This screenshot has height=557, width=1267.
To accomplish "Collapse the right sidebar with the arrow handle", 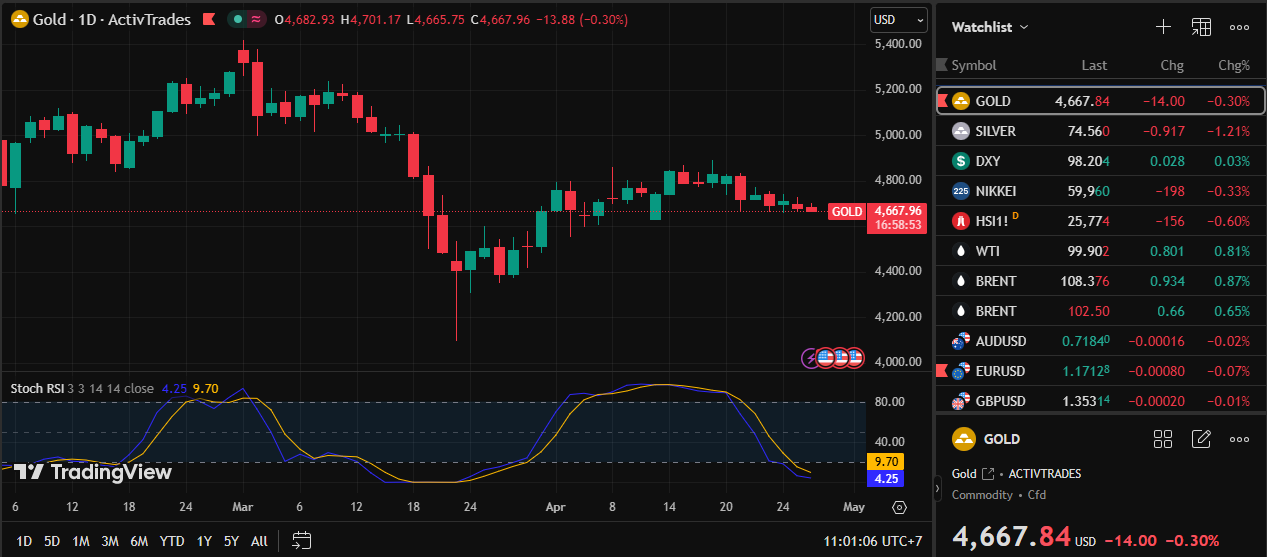I will click(x=937, y=489).
